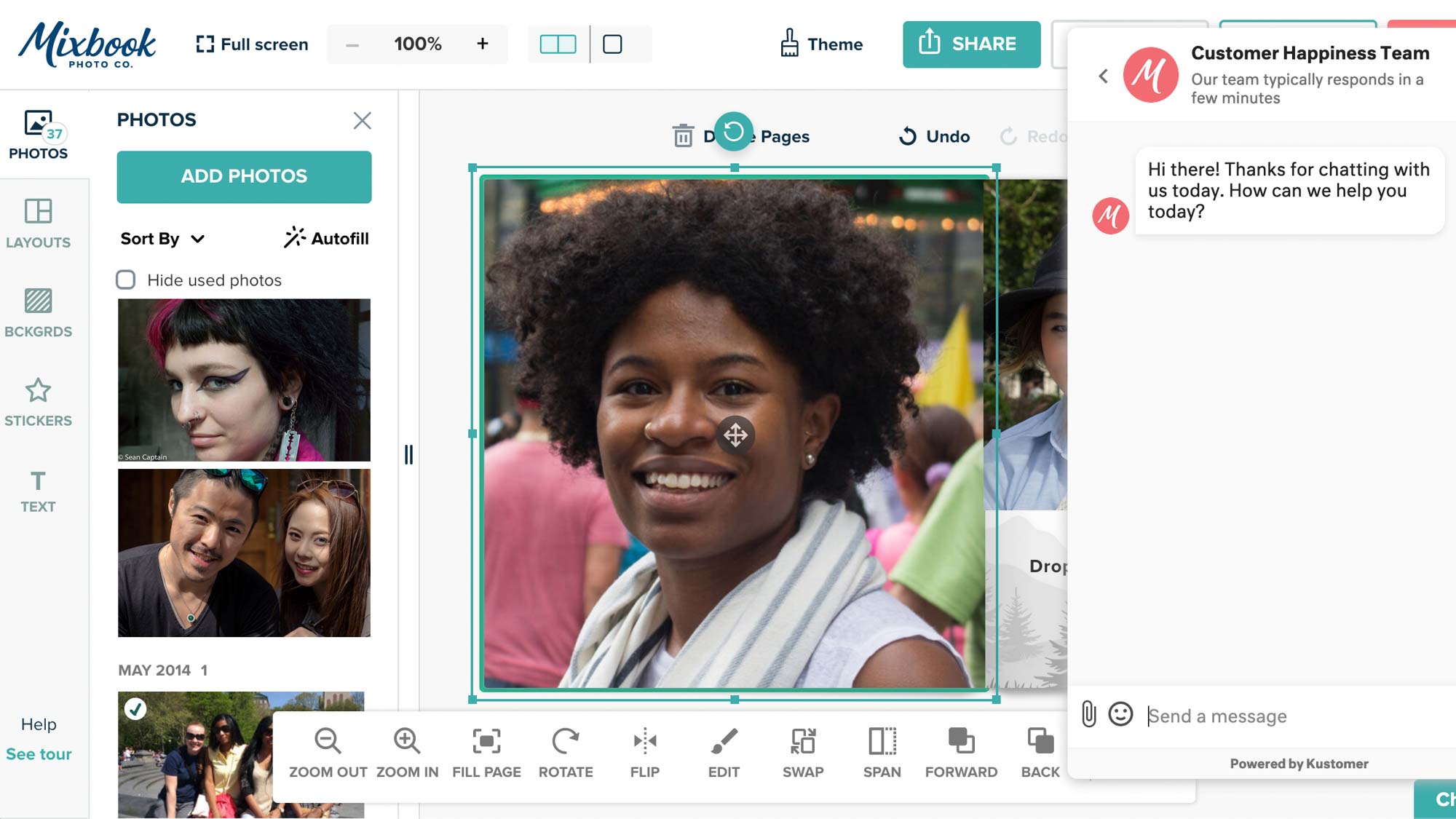Click the Delete Pages trash icon

[681, 135]
